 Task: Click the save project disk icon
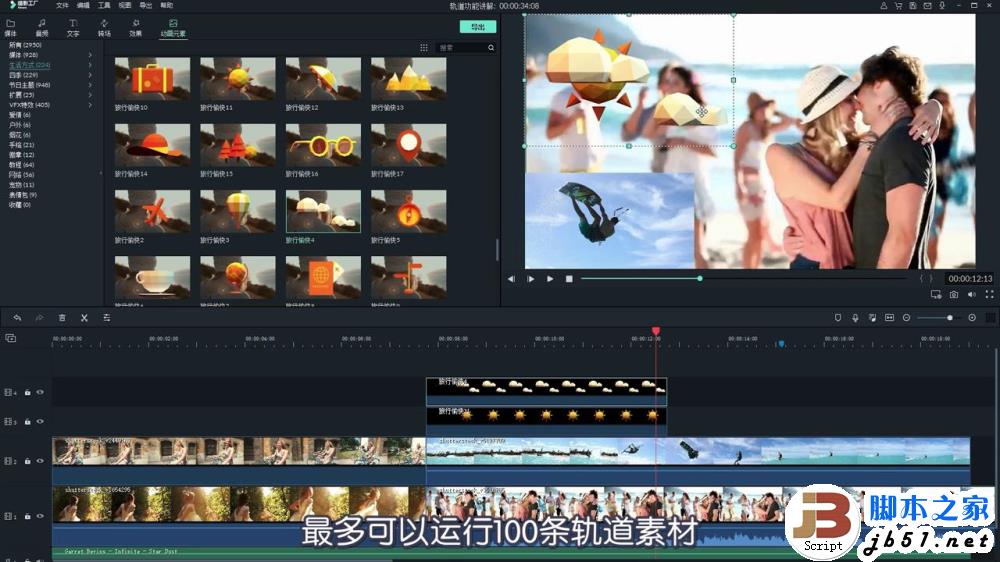(x=913, y=6)
